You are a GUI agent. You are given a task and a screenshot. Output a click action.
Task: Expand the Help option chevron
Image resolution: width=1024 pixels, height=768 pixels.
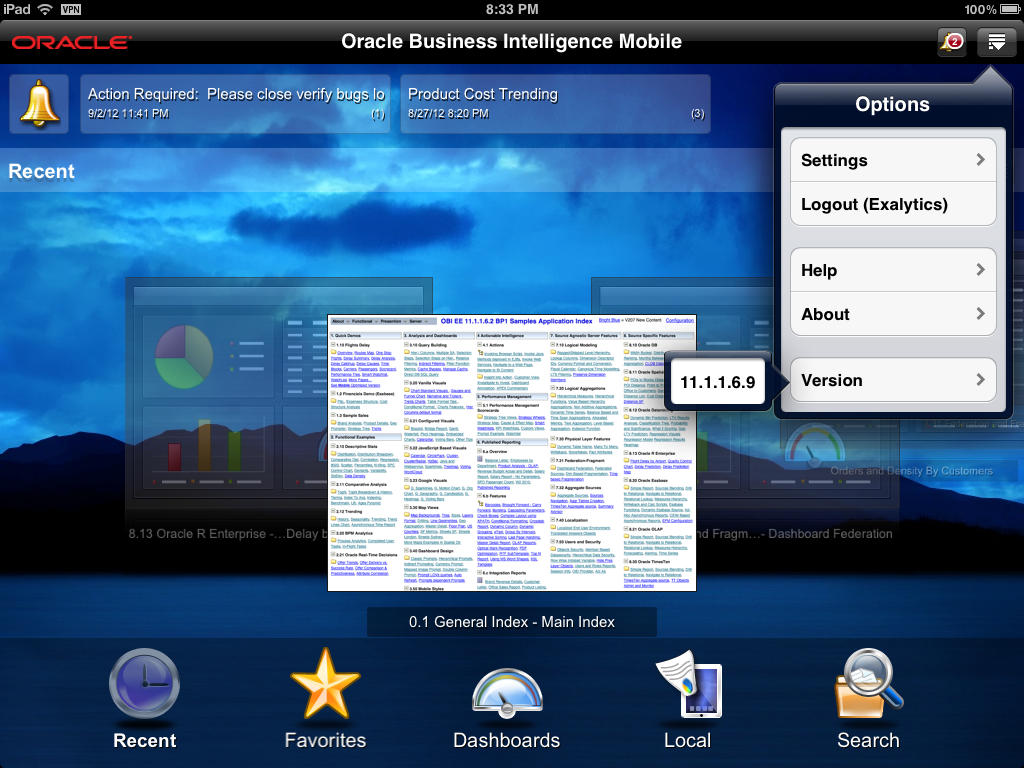click(980, 269)
